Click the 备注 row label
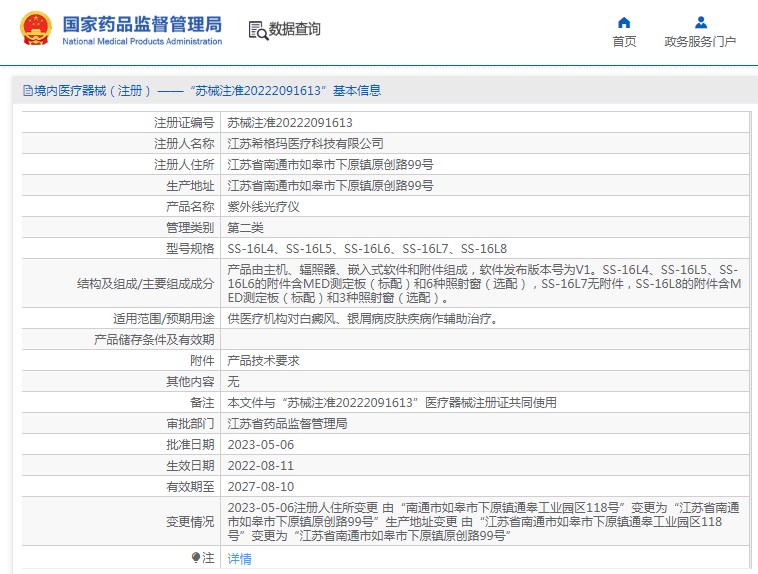Image resolution: width=758 pixels, height=574 pixels. [202, 403]
